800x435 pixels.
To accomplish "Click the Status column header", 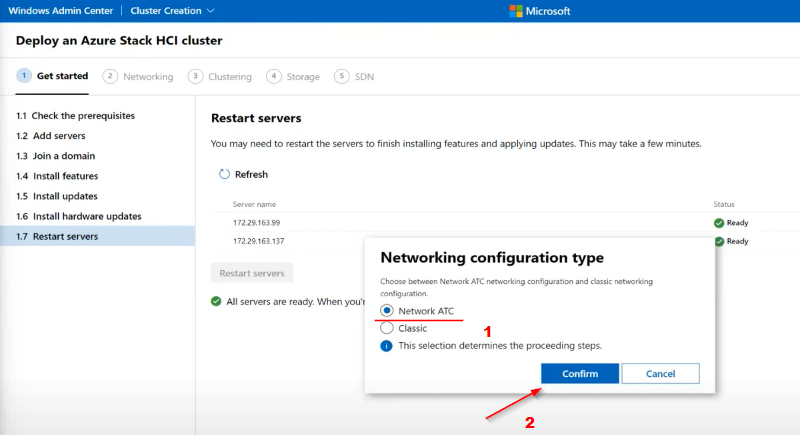I will pyautogui.click(x=723, y=204).
